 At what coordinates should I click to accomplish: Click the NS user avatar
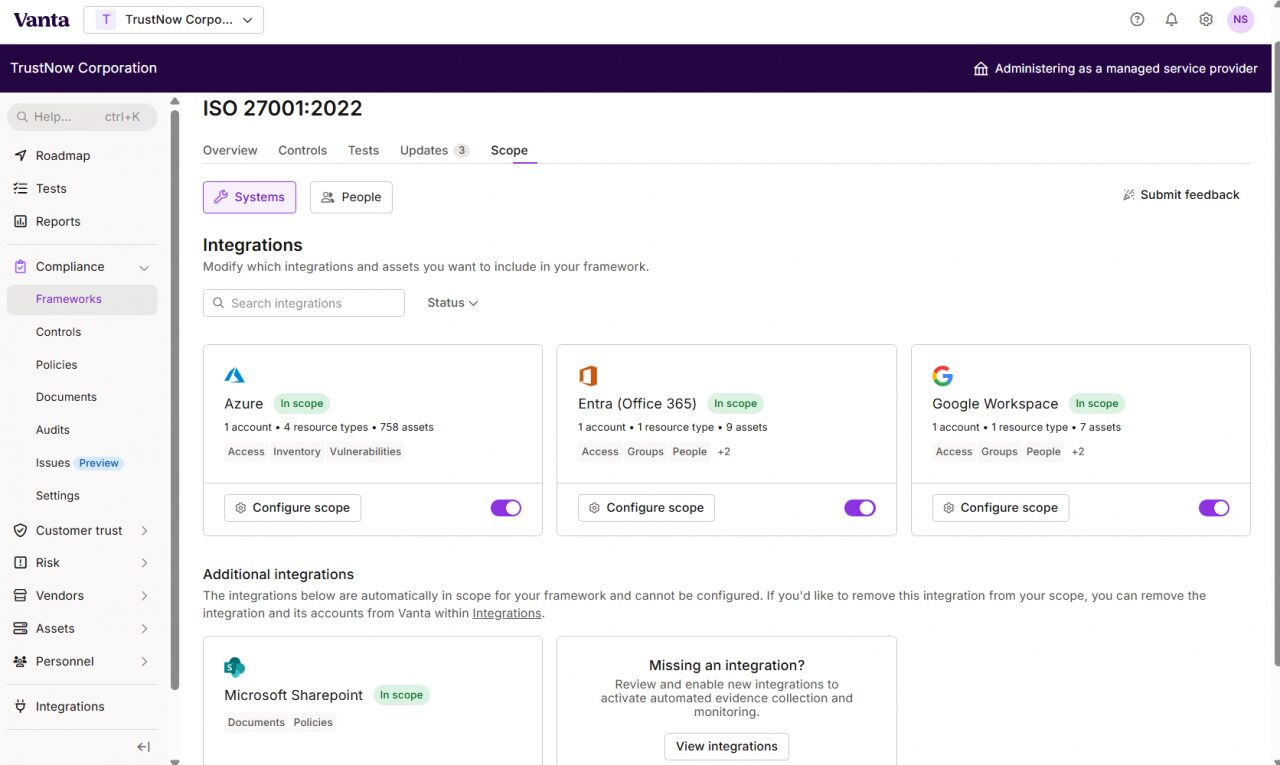click(1240, 20)
